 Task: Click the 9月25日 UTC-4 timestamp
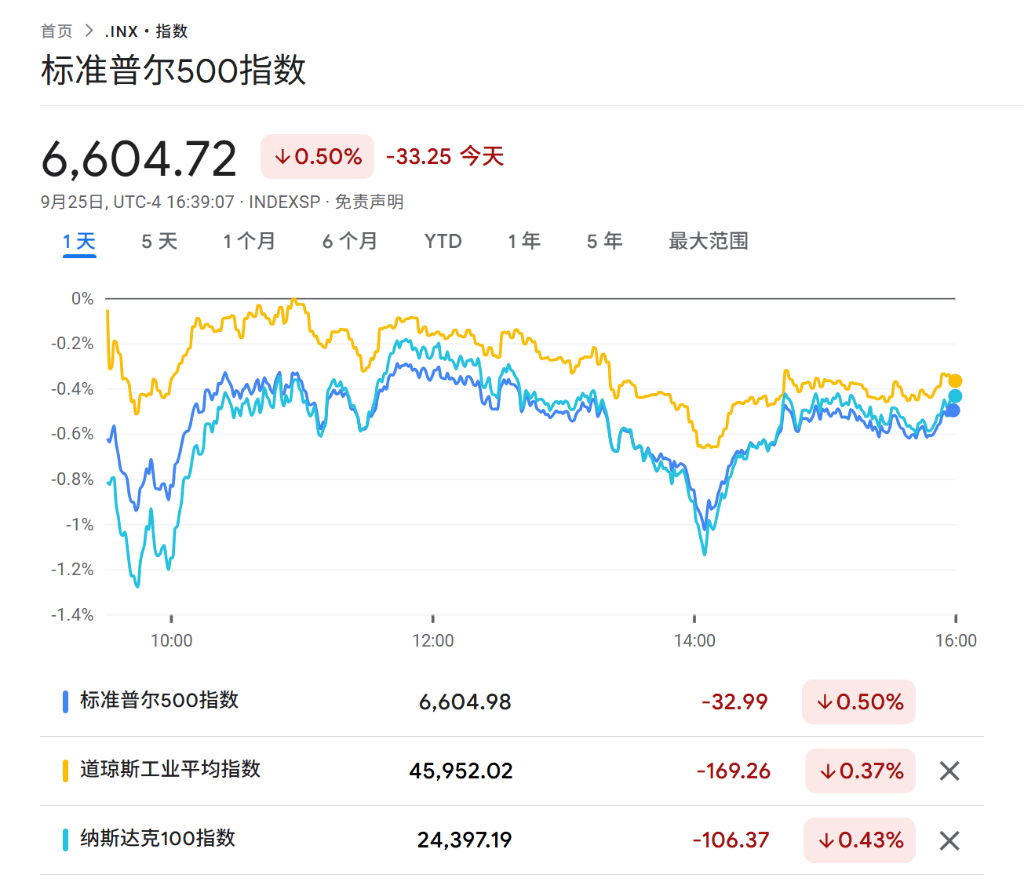tap(137, 202)
